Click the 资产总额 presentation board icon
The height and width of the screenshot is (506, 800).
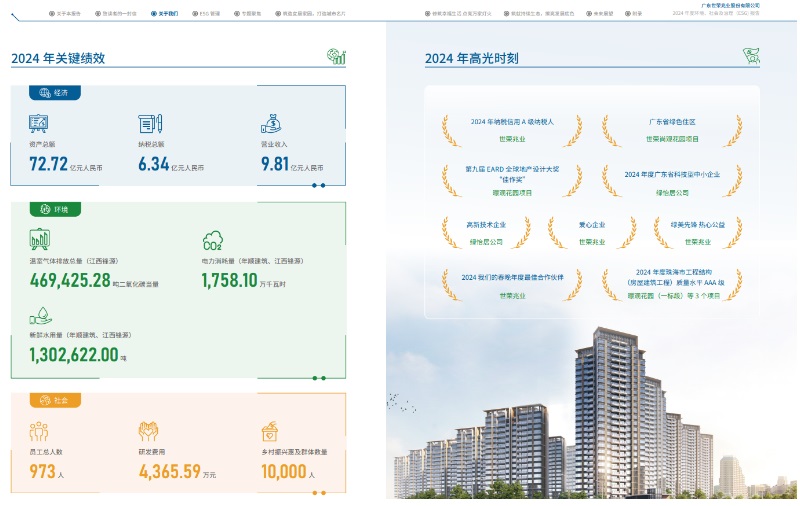pos(40,124)
